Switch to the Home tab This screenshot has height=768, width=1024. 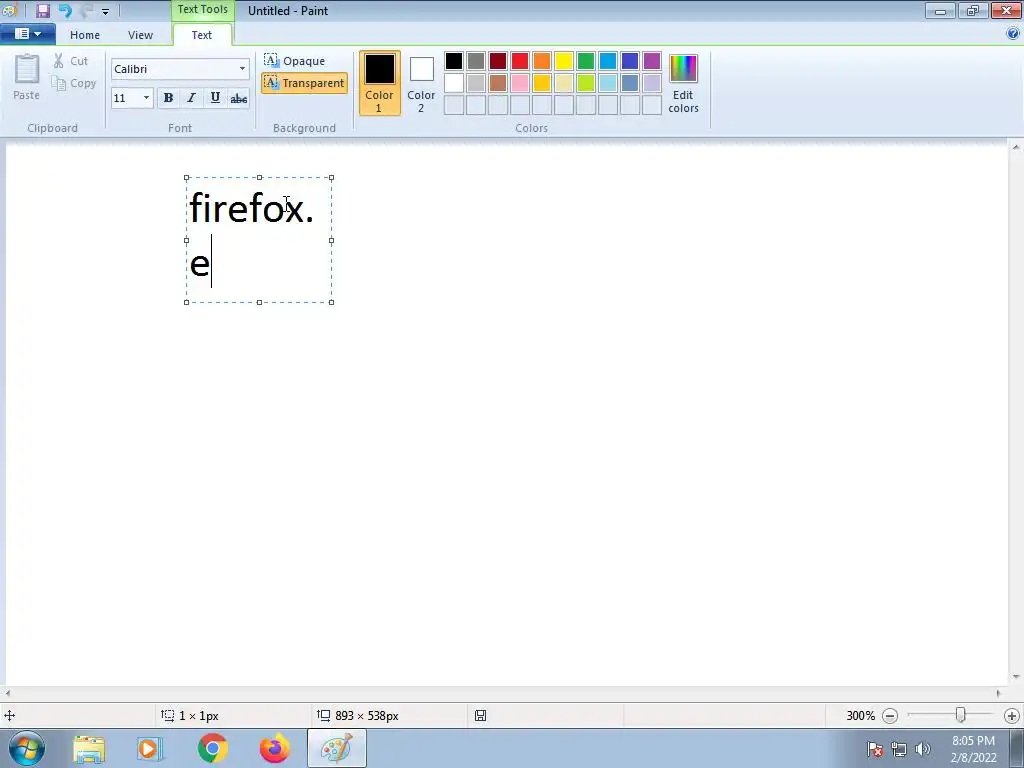[85, 35]
